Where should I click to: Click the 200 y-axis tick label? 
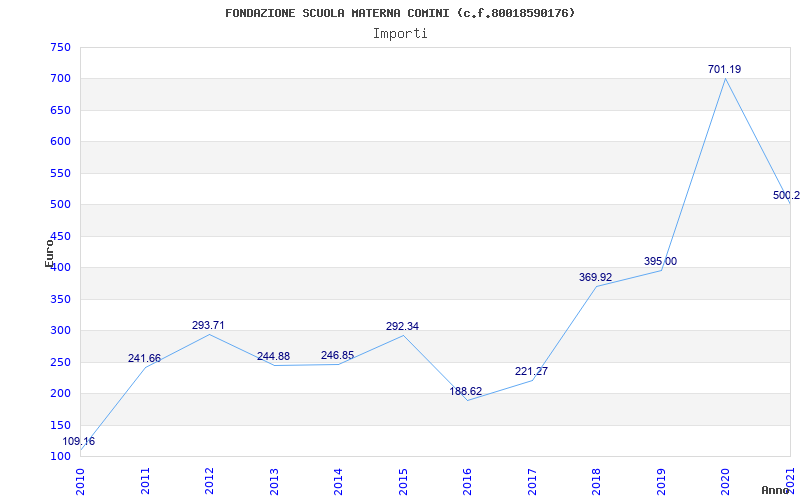pos(60,394)
